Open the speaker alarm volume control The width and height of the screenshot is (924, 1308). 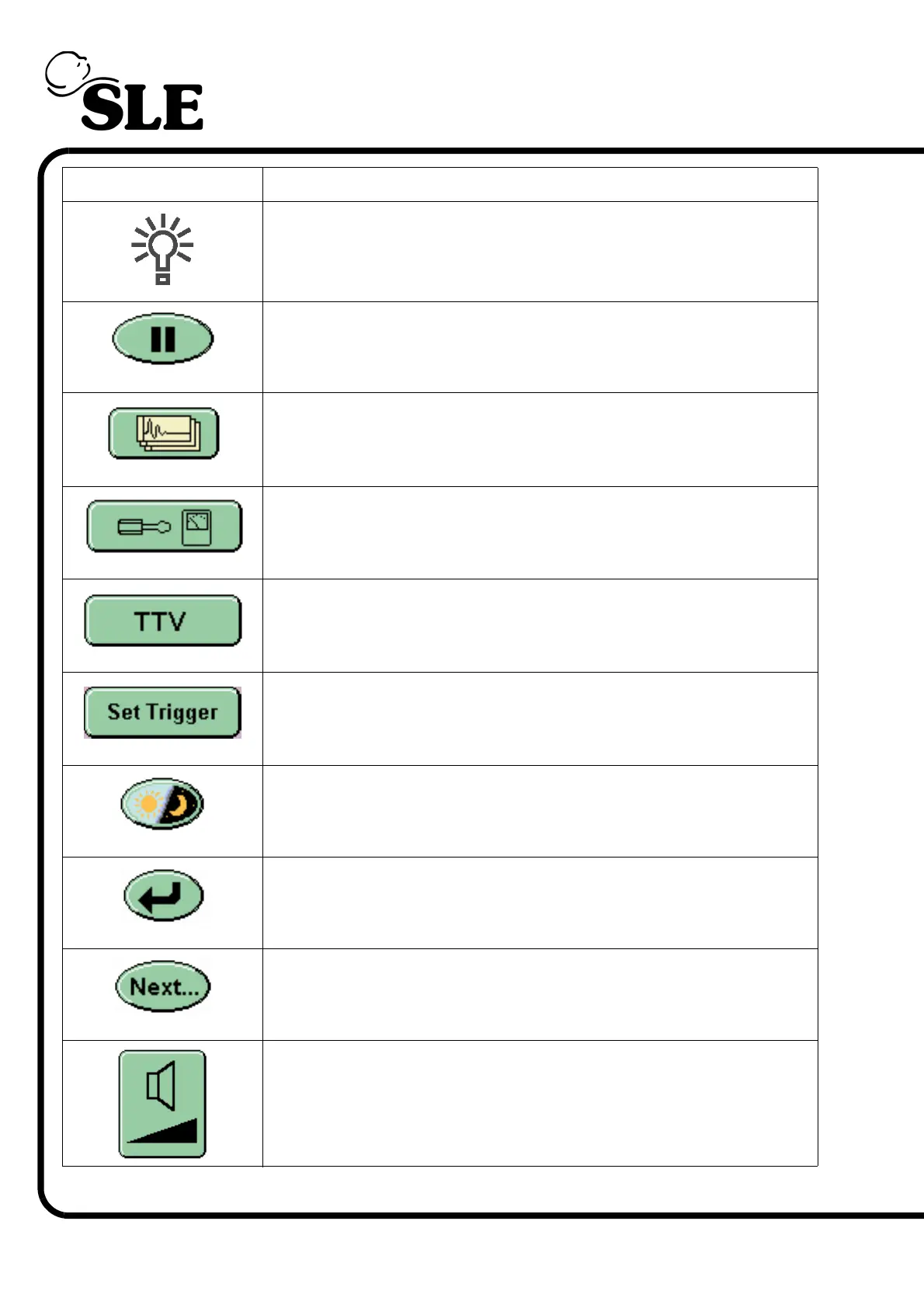click(162, 1104)
